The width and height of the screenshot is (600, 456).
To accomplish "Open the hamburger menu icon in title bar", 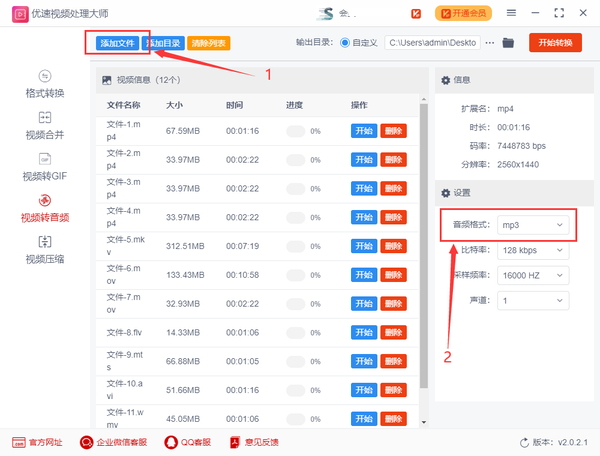I will 511,13.
